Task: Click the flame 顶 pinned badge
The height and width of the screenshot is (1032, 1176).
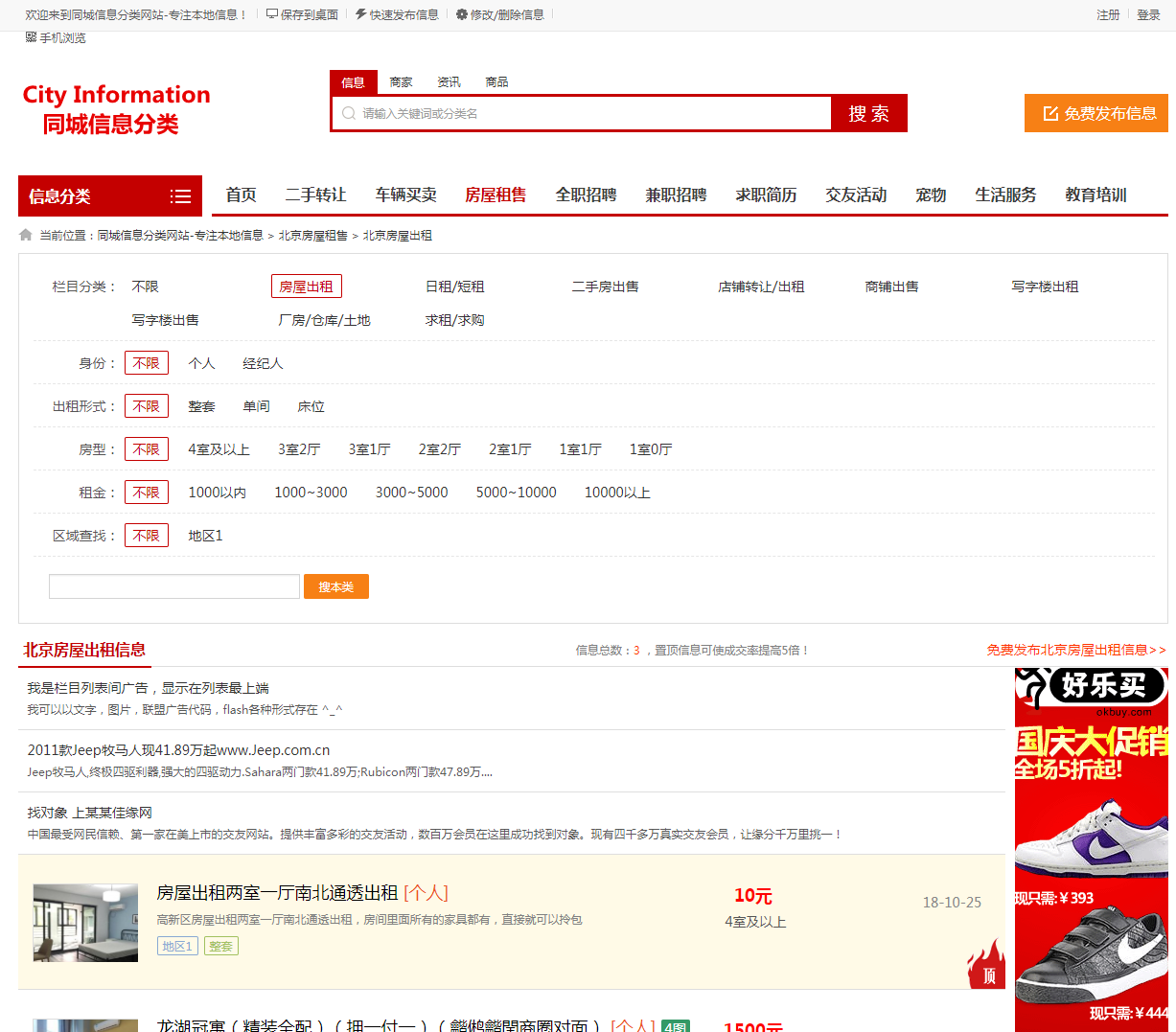Action: click(987, 964)
